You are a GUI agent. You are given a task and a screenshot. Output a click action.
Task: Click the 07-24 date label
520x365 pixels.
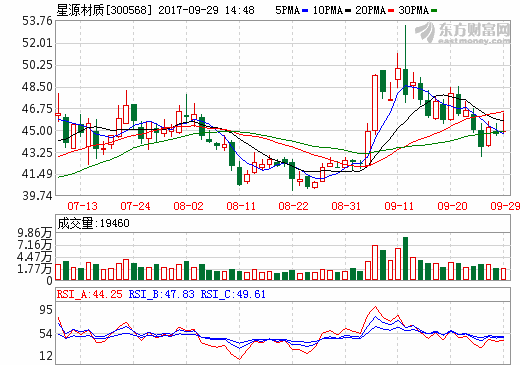pos(135,206)
